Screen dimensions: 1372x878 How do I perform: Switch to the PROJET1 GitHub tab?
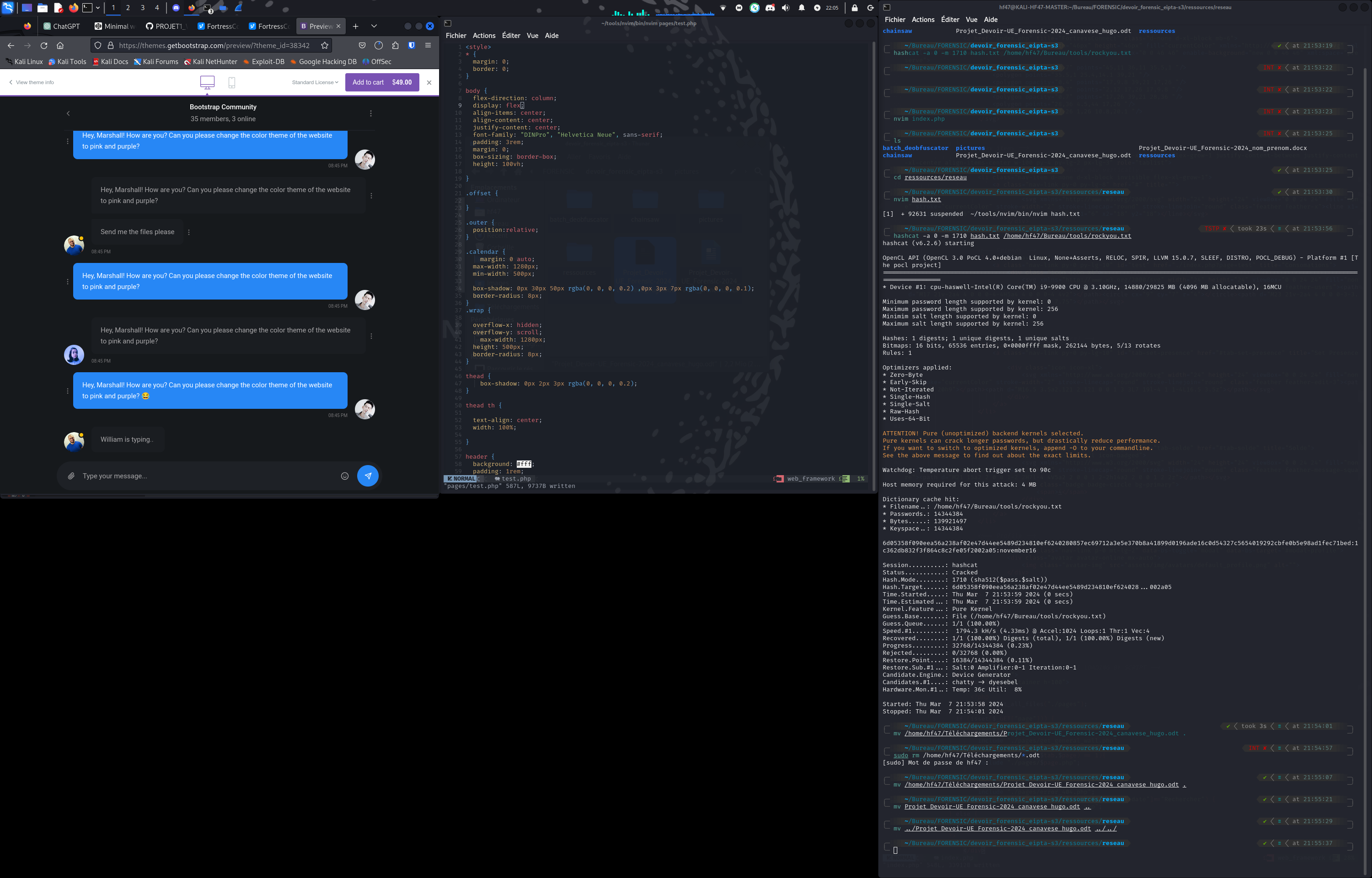click(166, 26)
